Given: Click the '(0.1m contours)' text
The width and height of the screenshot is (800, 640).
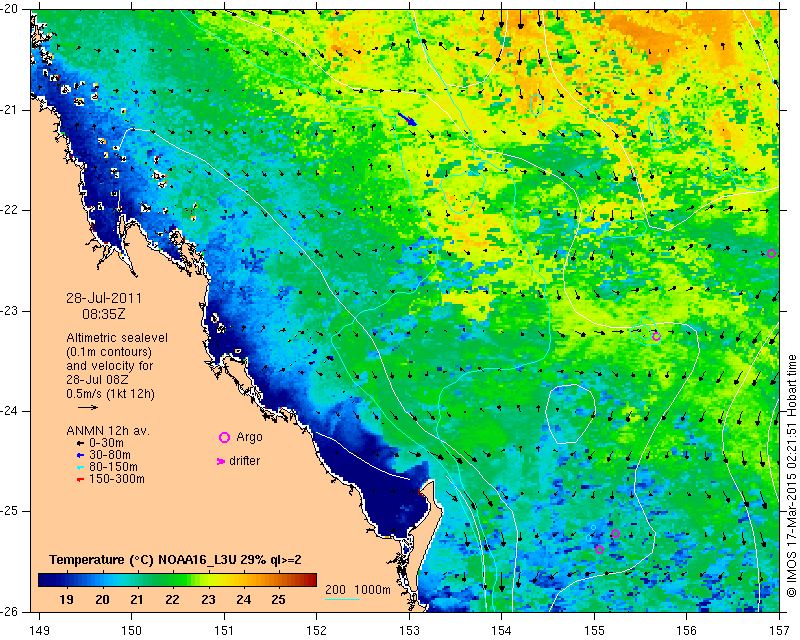Looking at the screenshot, I should coord(109,352).
